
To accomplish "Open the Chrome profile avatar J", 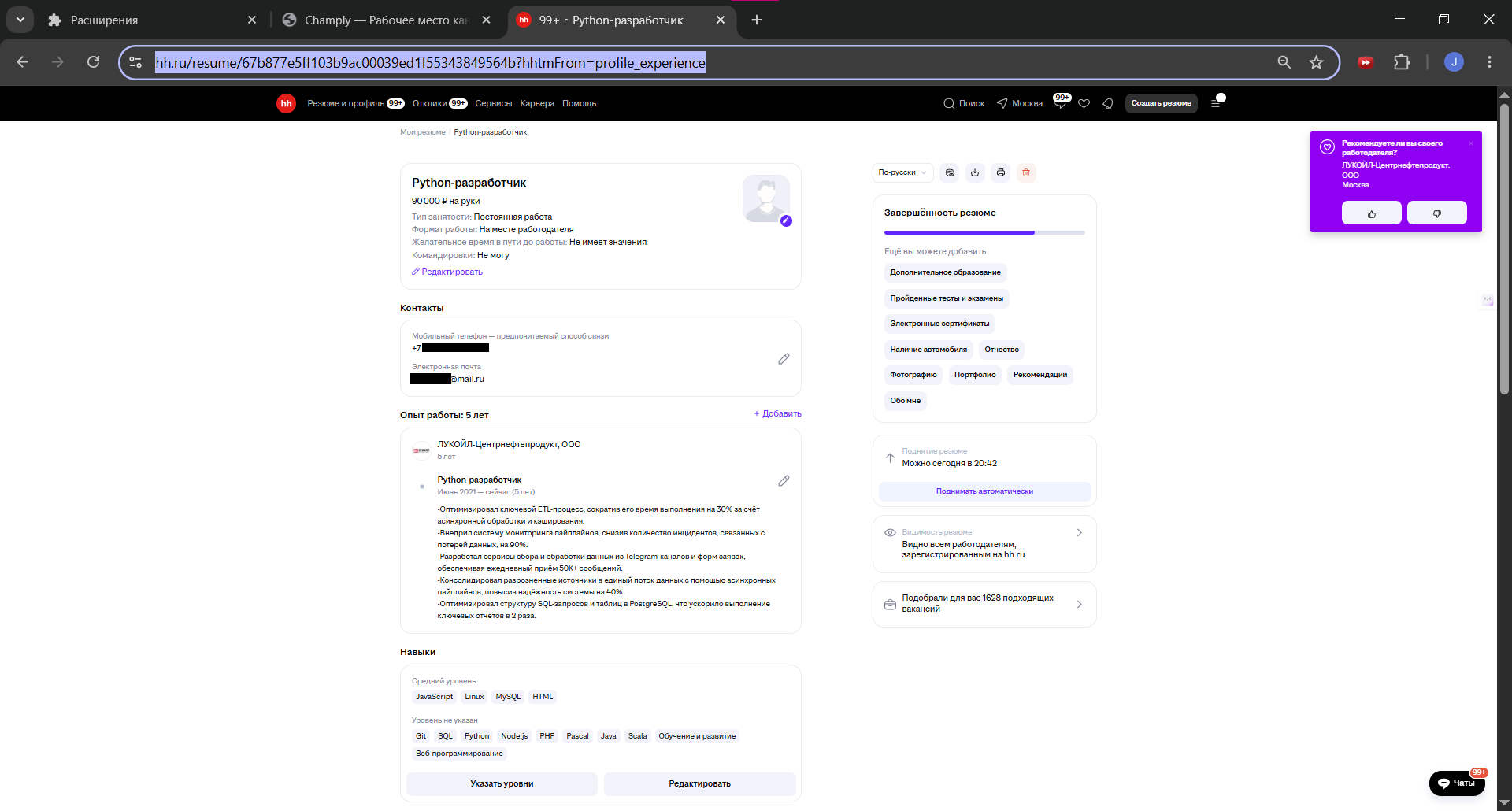I will point(1454,62).
